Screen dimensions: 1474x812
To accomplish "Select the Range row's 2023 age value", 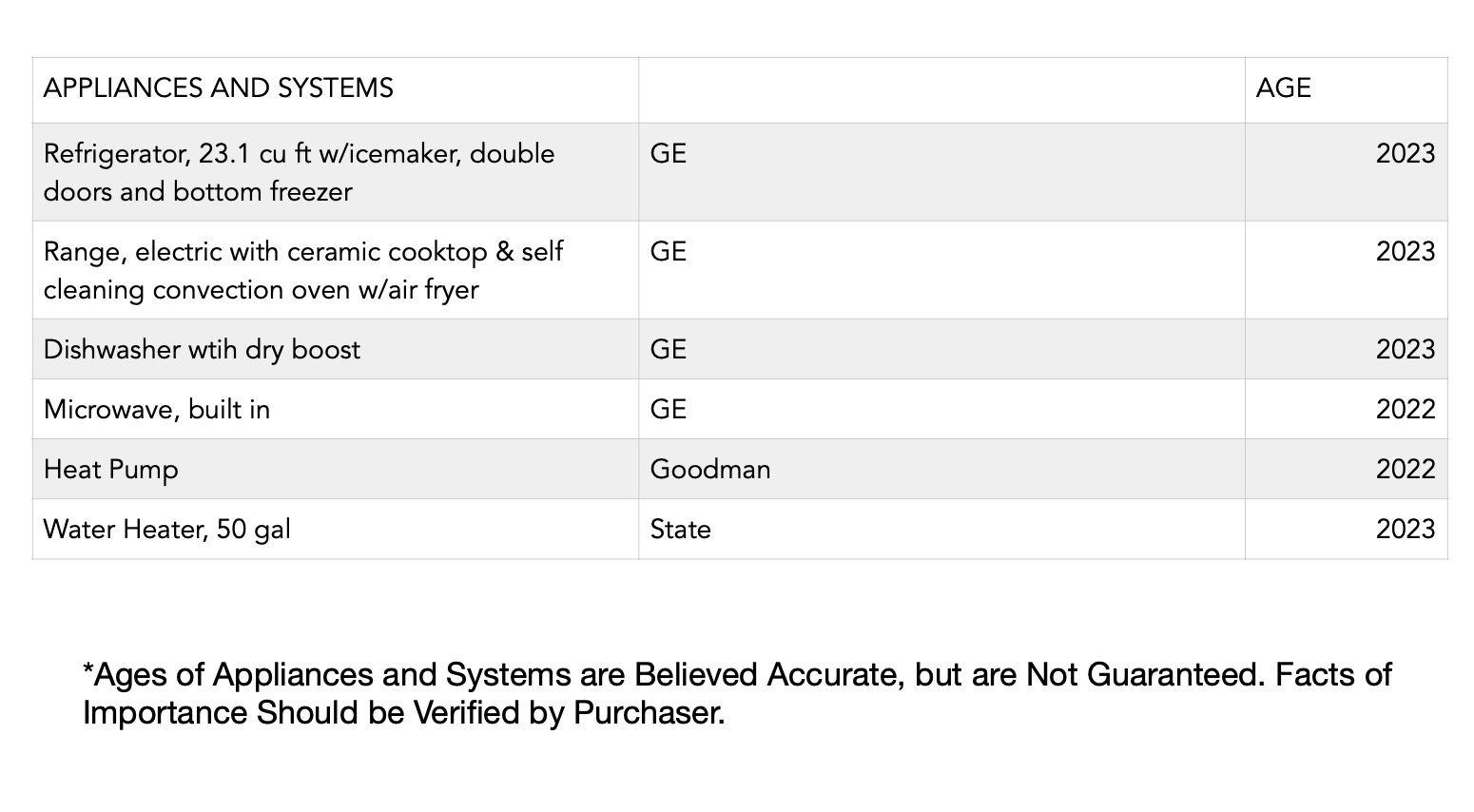I will [1405, 252].
